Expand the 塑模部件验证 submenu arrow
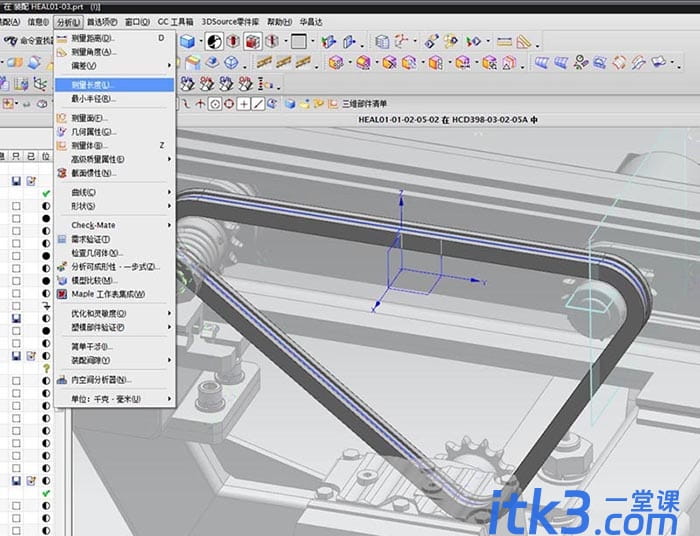 pos(169,327)
